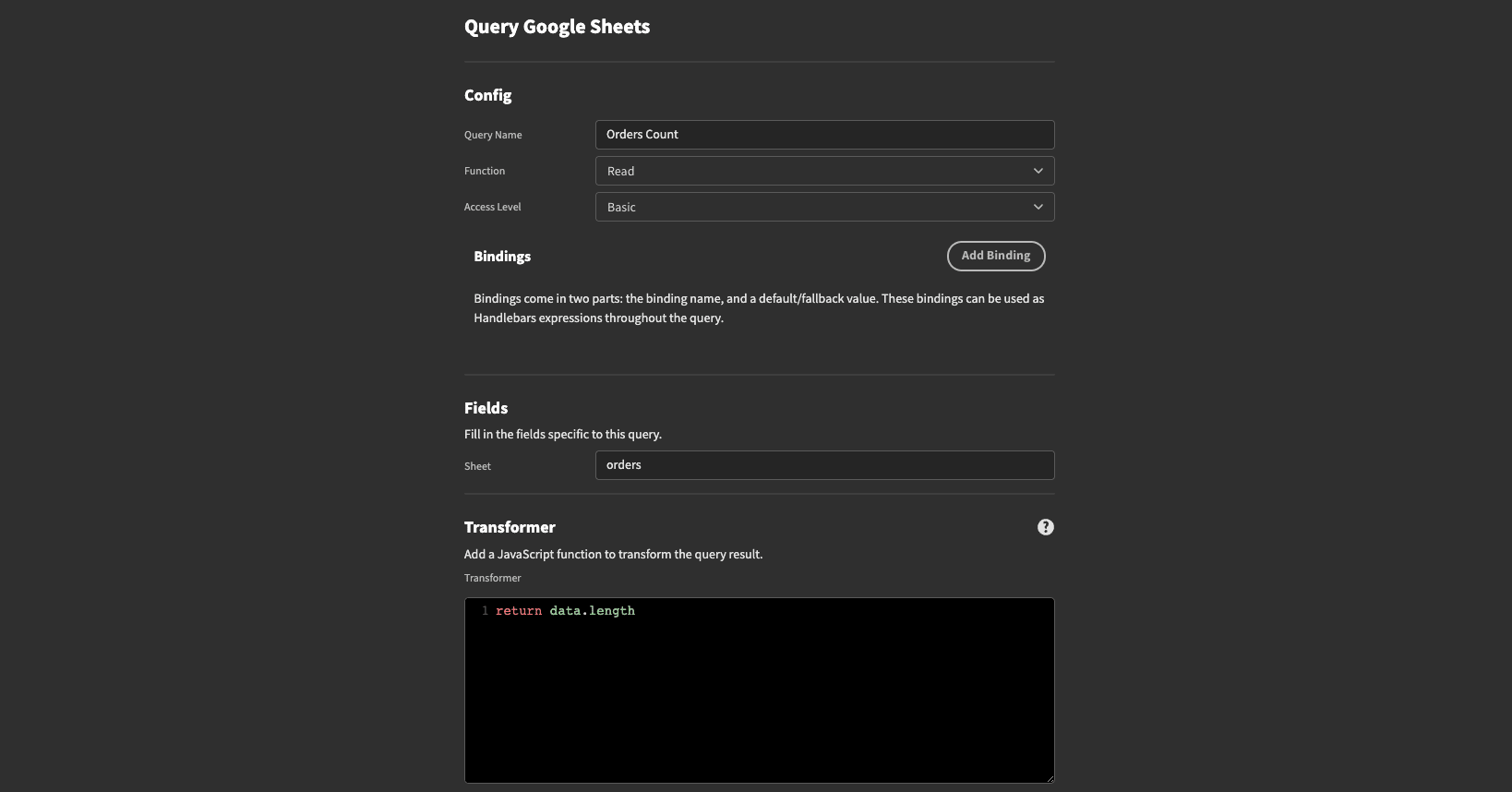Click the Transformer section heading
Image resolution: width=1512 pixels, height=792 pixels.
click(x=510, y=527)
